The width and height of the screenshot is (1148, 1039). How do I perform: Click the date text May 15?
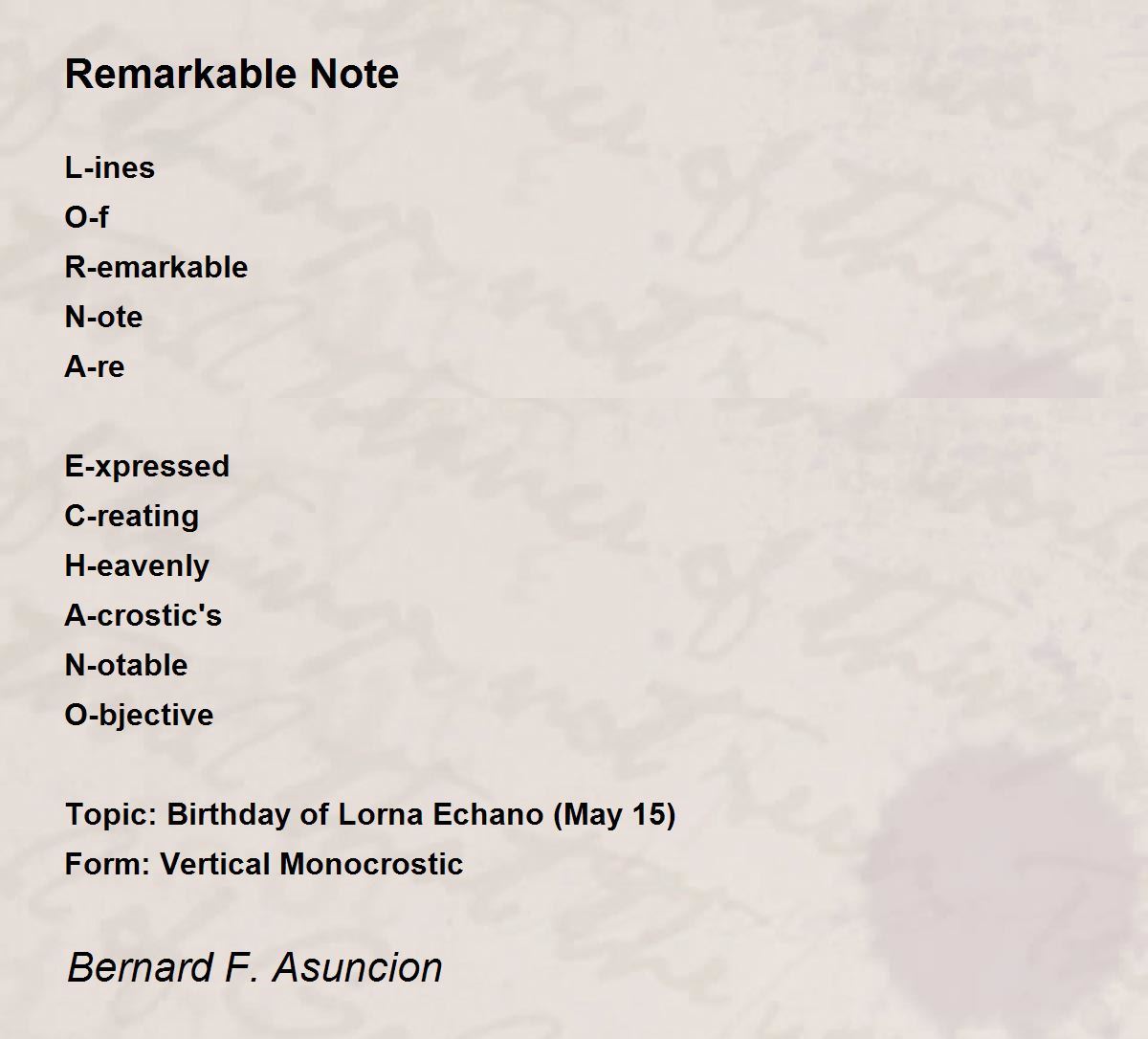click(614, 815)
